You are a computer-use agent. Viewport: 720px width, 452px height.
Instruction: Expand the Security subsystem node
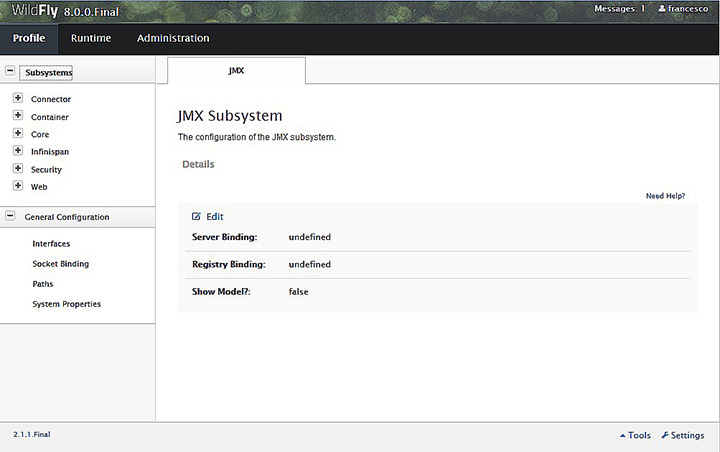point(18,168)
